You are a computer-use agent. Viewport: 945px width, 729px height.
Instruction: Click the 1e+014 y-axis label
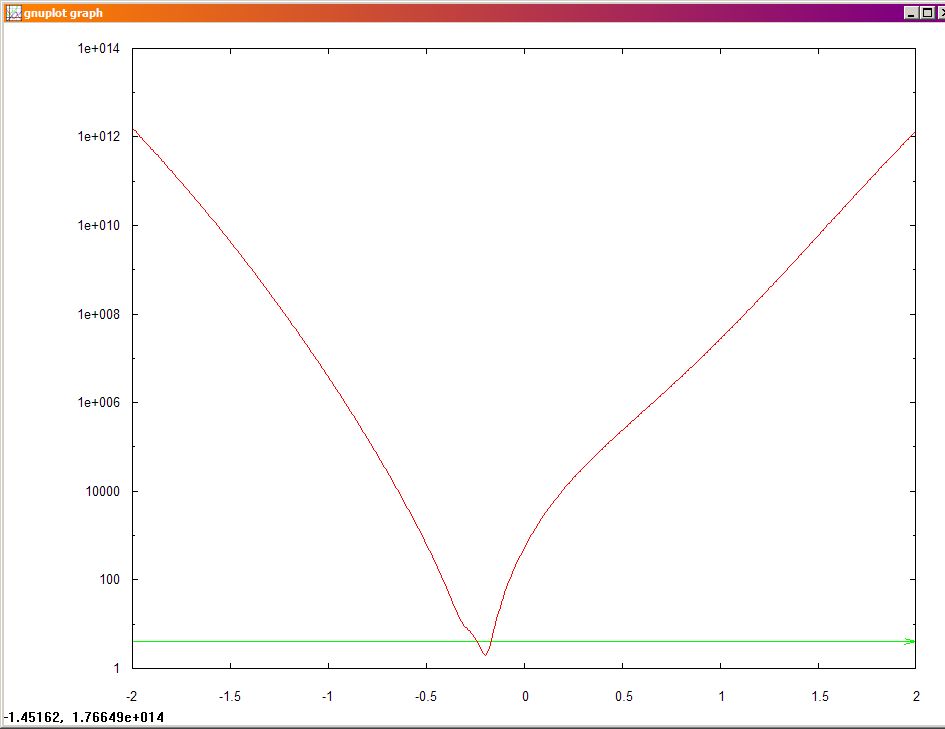tap(99, 48)
